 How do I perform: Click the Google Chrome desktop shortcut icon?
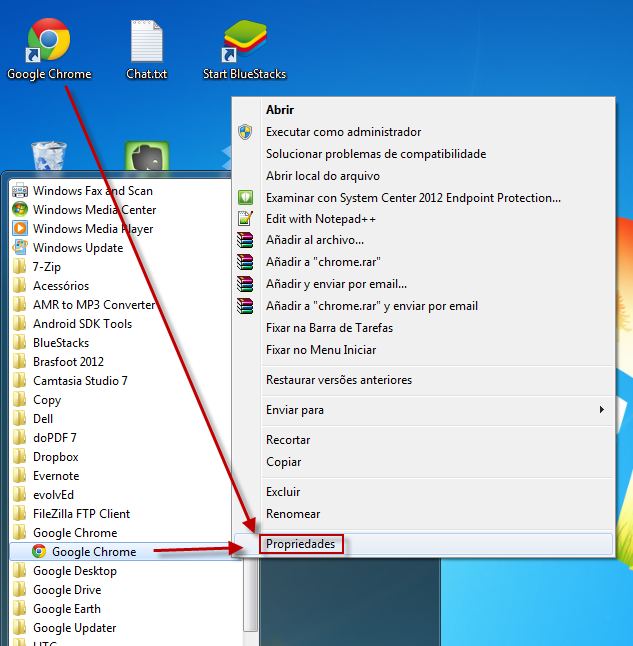pyautogui.click(x=48, y=42)
